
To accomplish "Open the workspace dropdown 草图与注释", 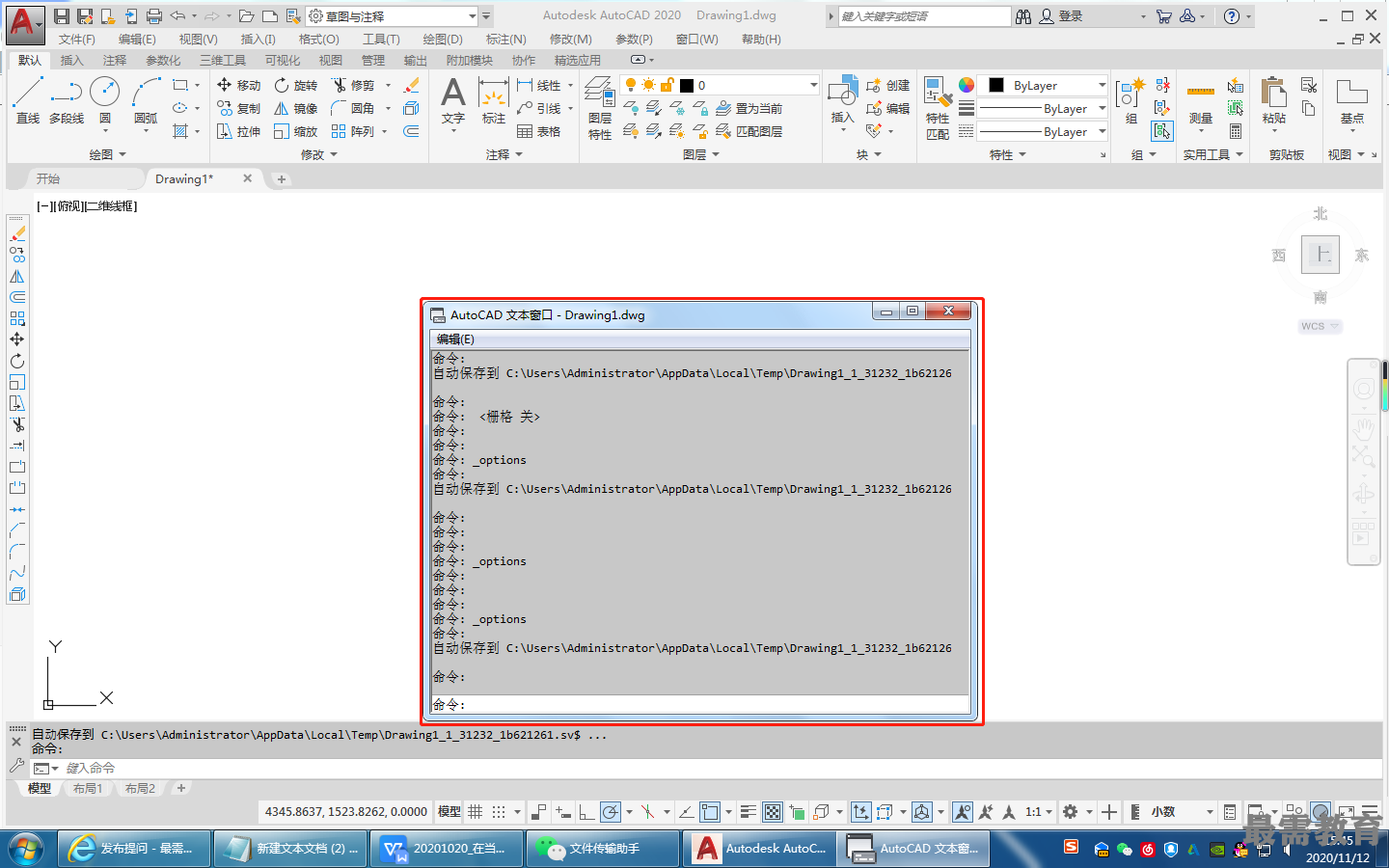I will 393,16.
